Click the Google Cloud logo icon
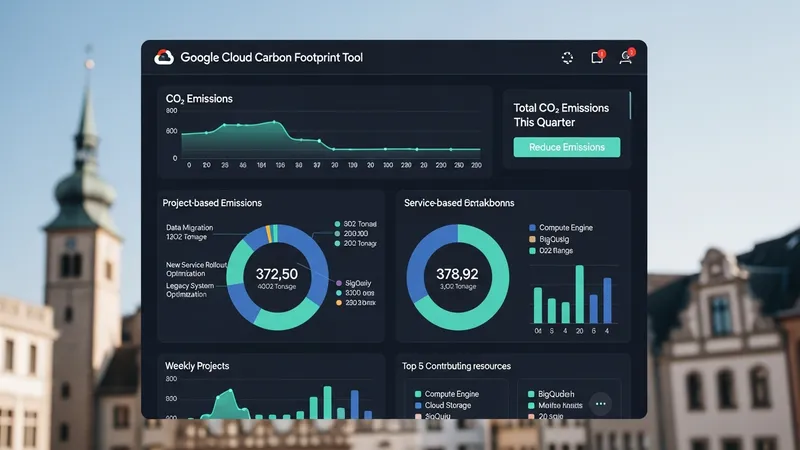The width and height of the screenshot is (800, 450). [164, 57]
